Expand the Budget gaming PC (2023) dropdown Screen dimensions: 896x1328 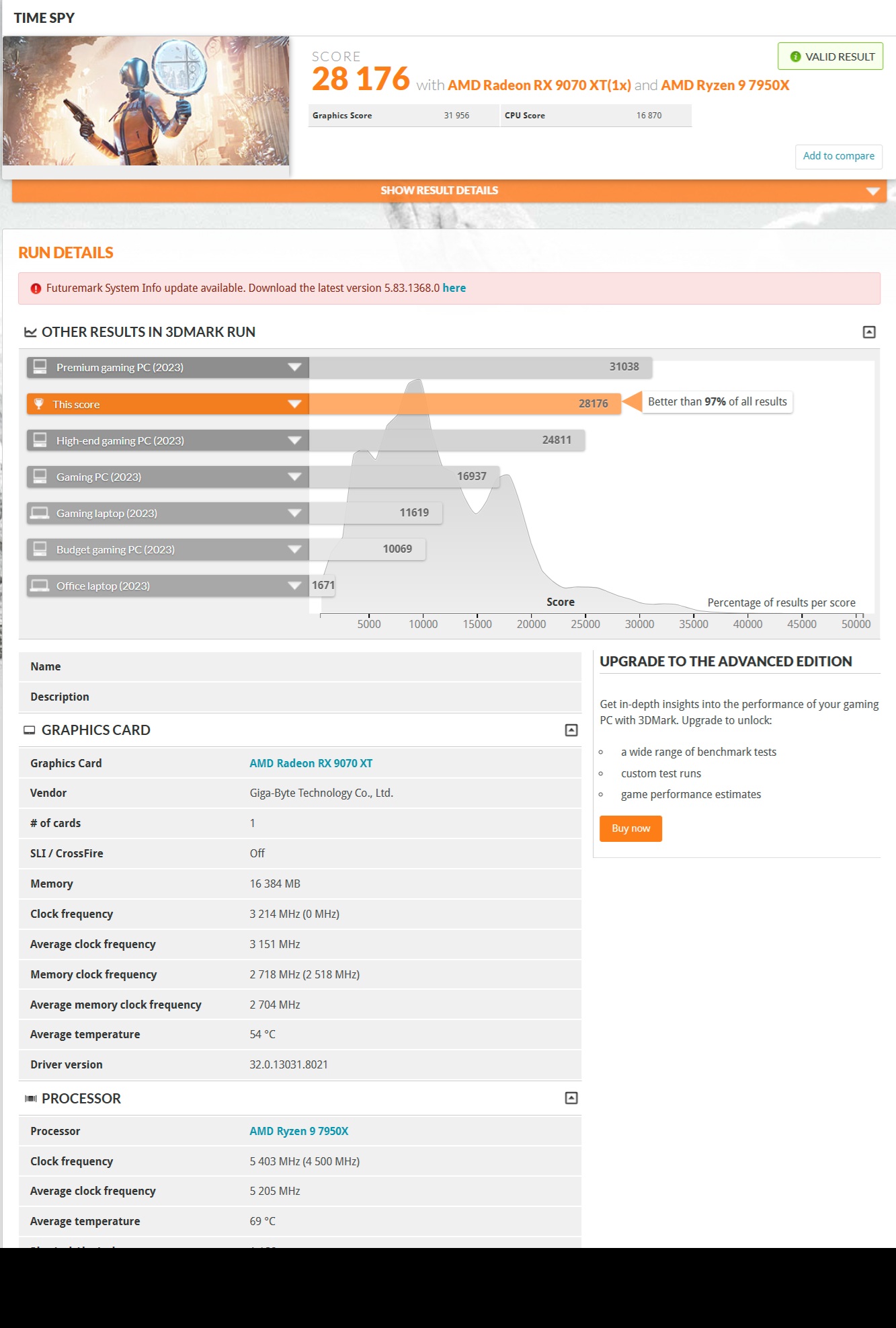(x=294, y=549)
